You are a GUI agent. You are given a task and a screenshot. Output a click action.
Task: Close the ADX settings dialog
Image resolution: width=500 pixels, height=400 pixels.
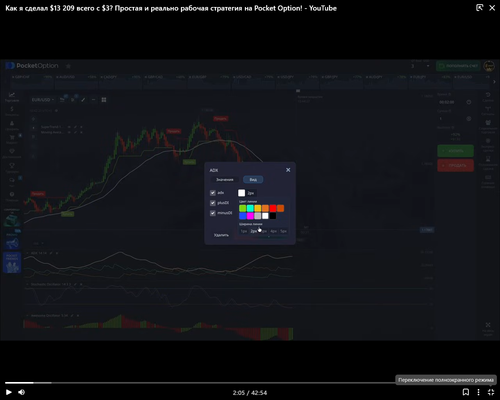[288, 170]
